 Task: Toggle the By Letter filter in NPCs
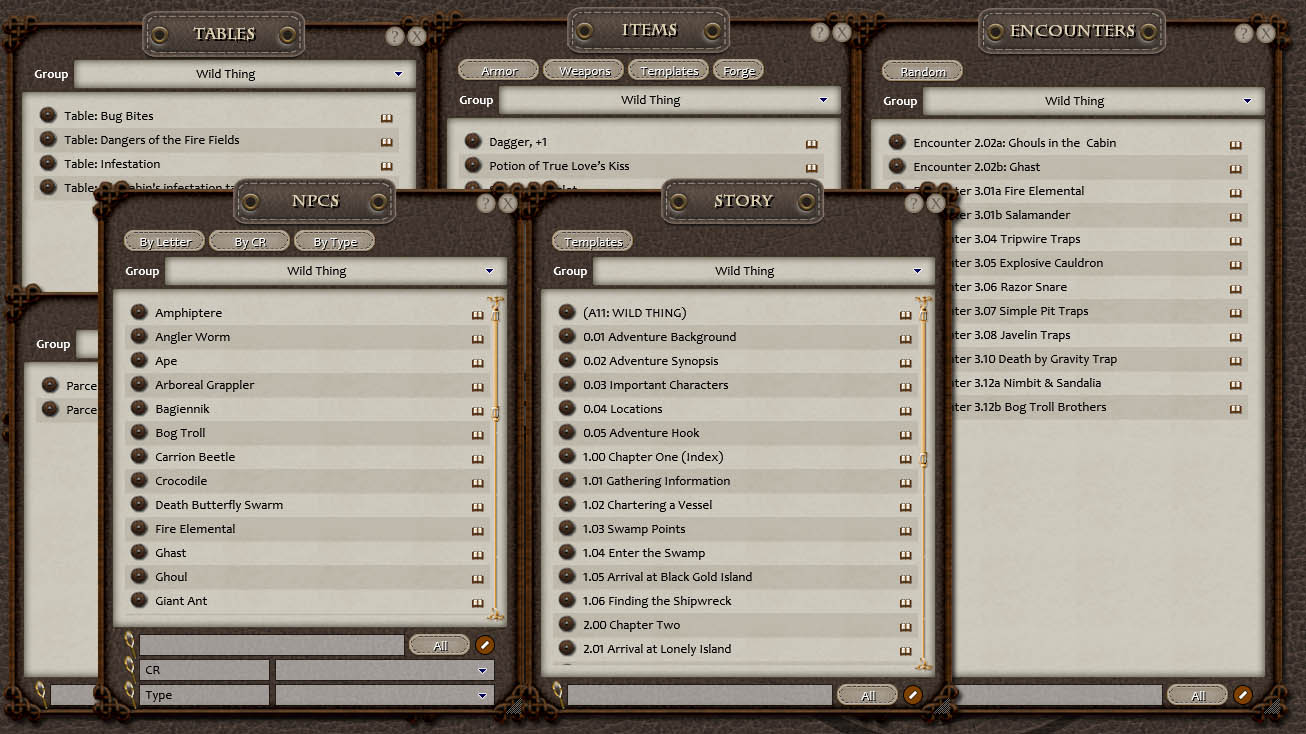(165, 242)
